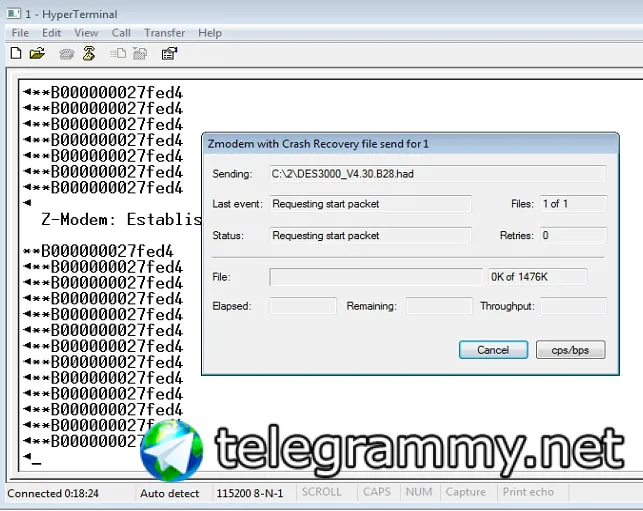Click the Remaining time field

click(439, 306)
